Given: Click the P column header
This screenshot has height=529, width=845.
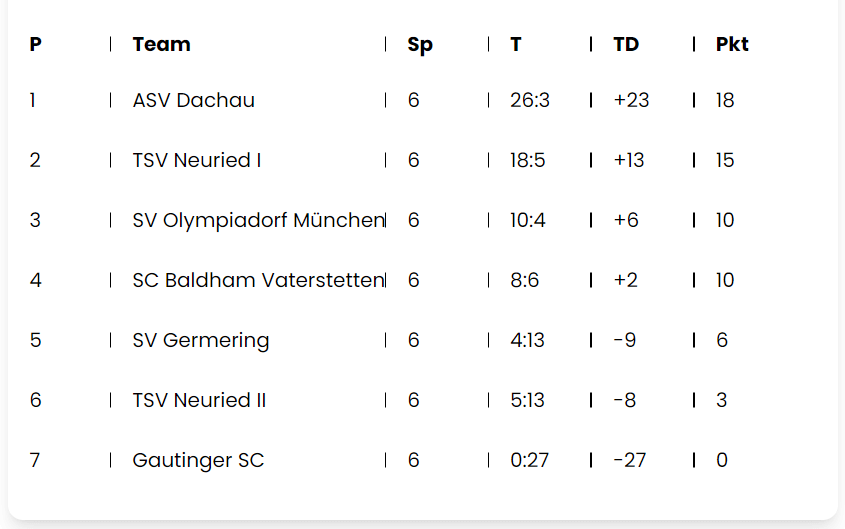Looking at the screenshot, I should click(x=36, y=44).
